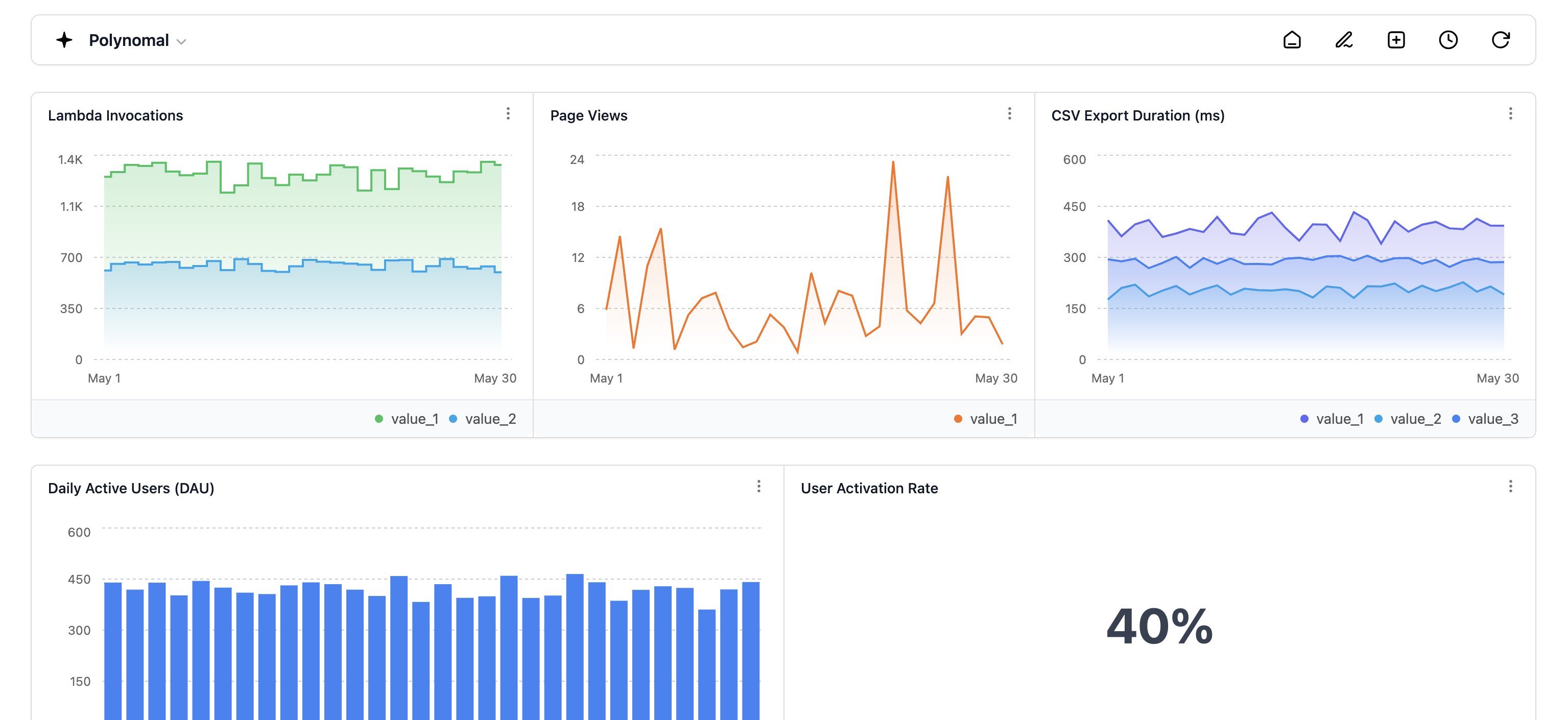Refresh the dashboard with reload icon
Image resolution: width=1568 pixels, height=720 pixels.
1501,40
